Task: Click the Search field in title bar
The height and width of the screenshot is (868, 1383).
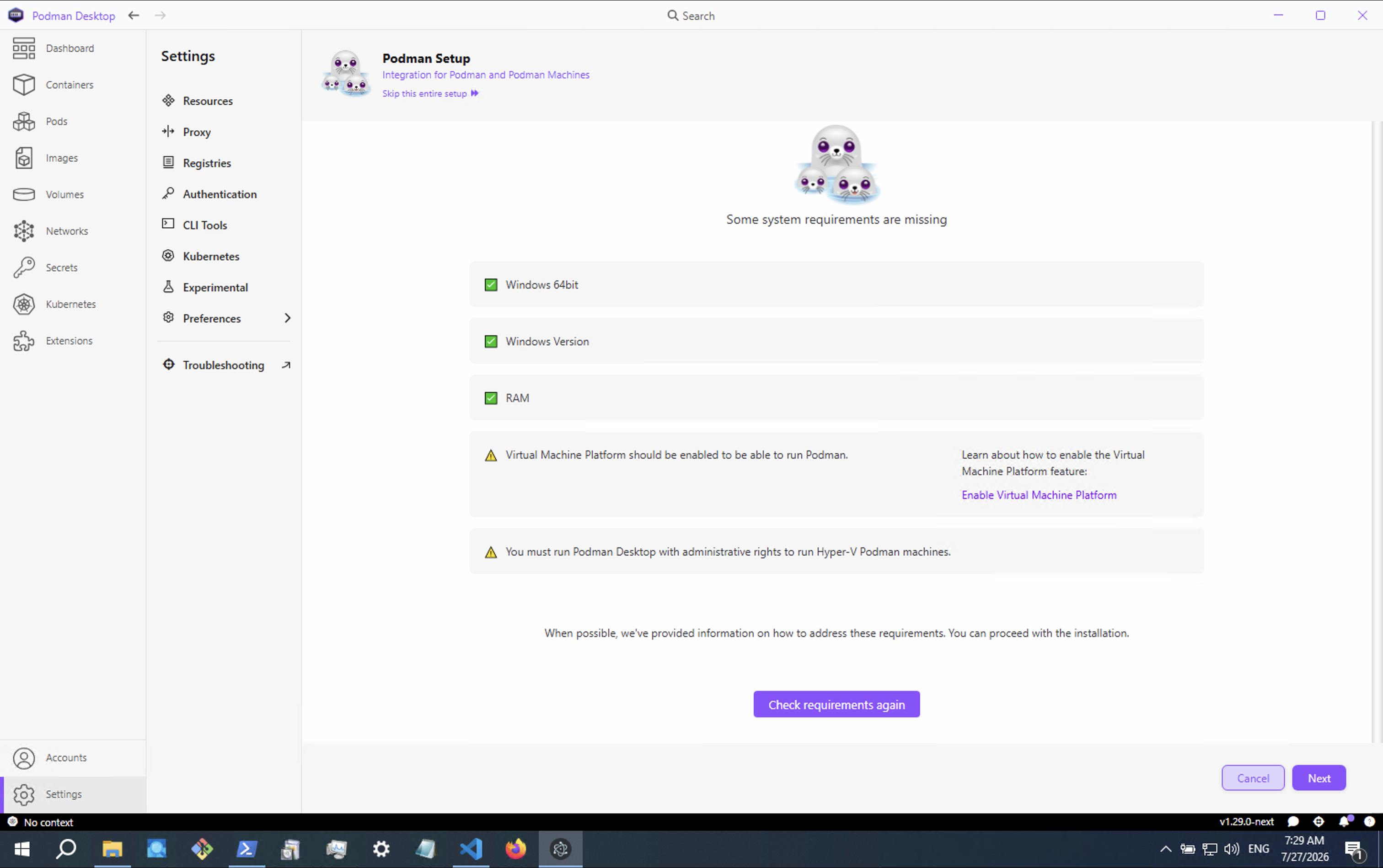Action: (x=691, y=16)
